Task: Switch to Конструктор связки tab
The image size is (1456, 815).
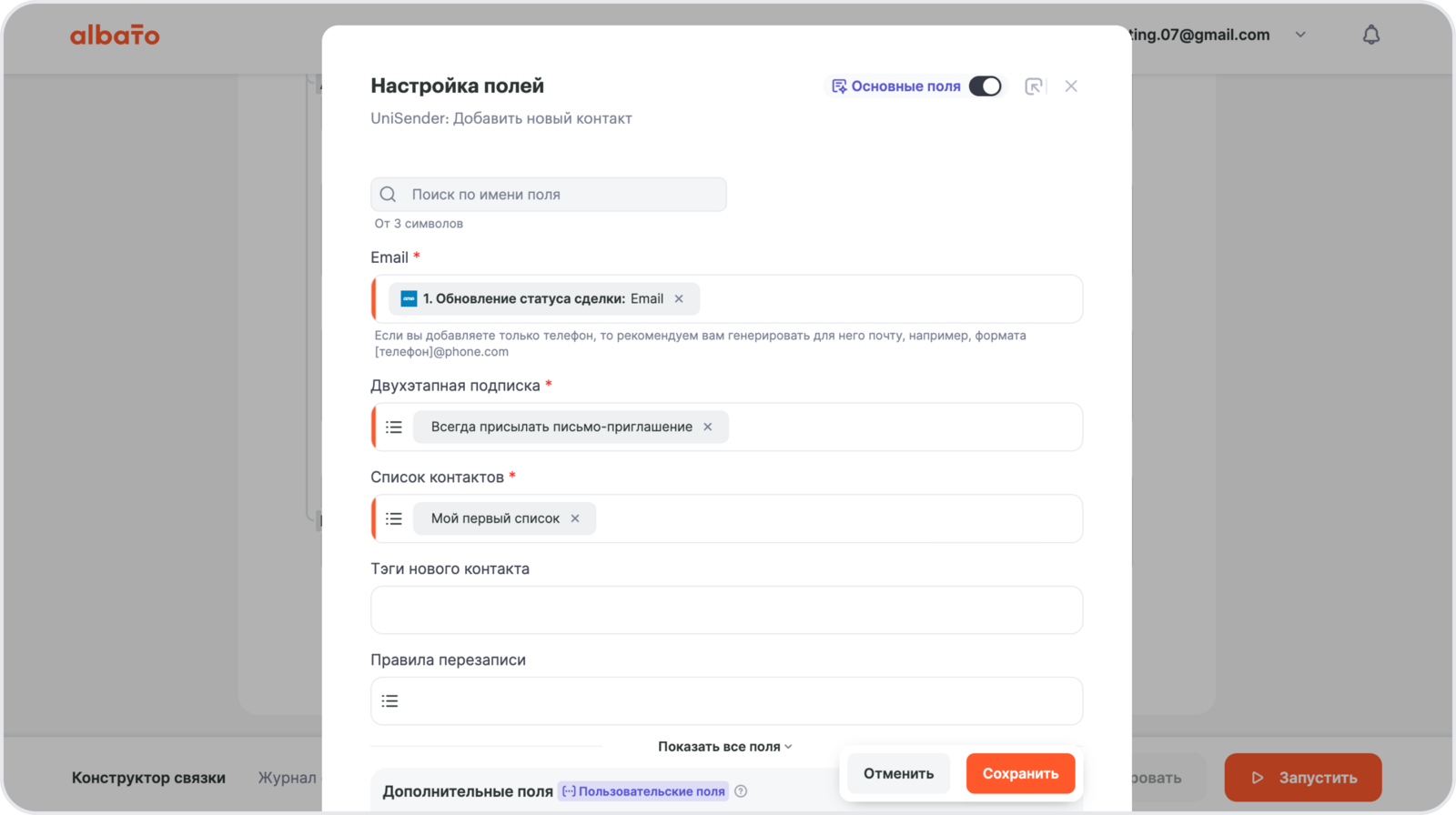Action: tap(148, 778)
